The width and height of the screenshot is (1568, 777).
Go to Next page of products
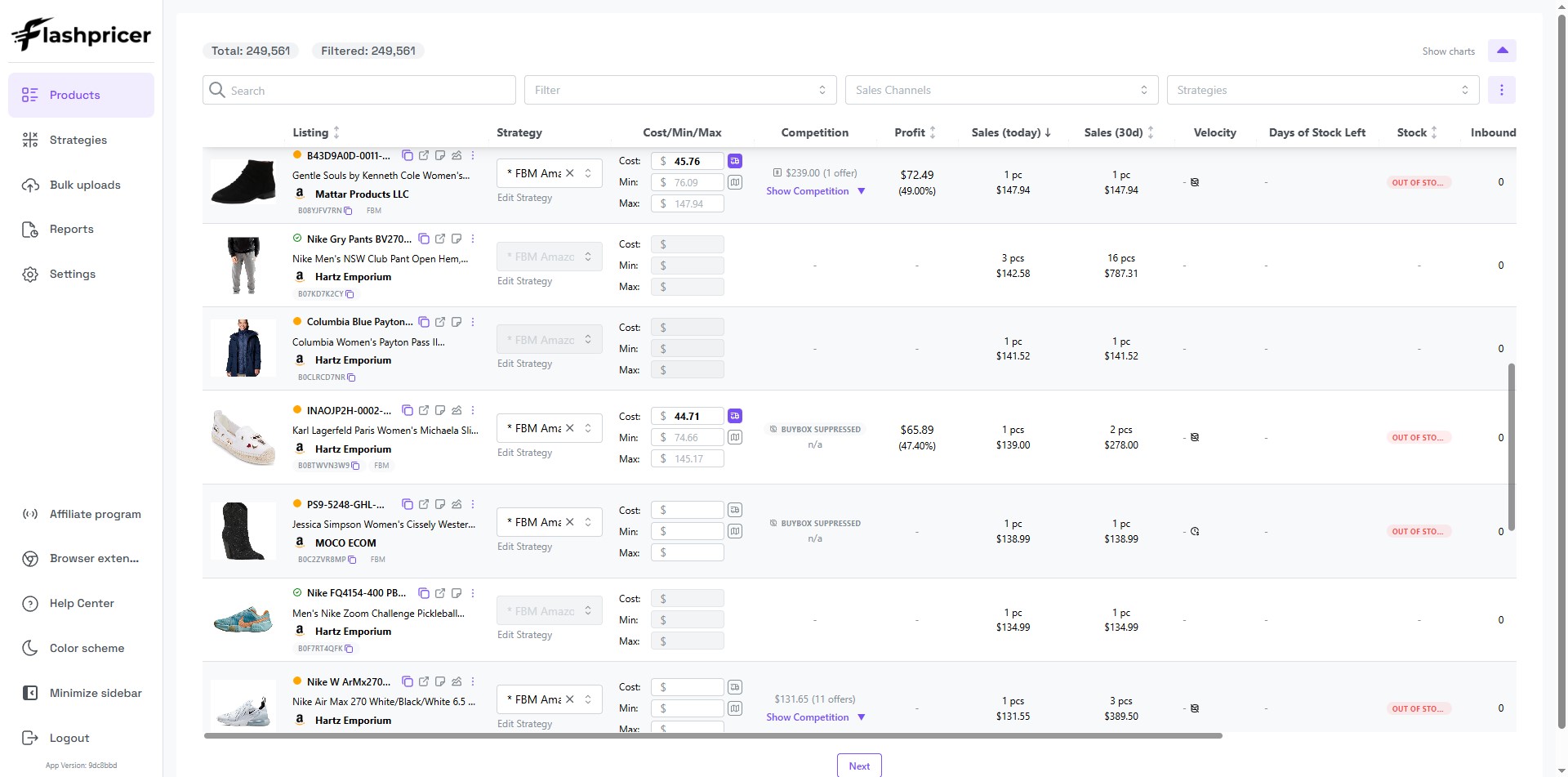(859, 766)
